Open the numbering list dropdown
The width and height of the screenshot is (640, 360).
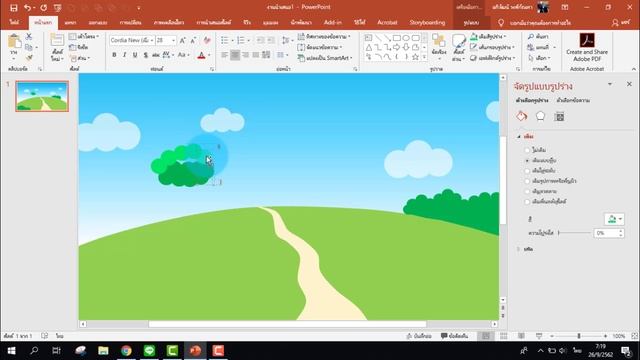(249, 40)
